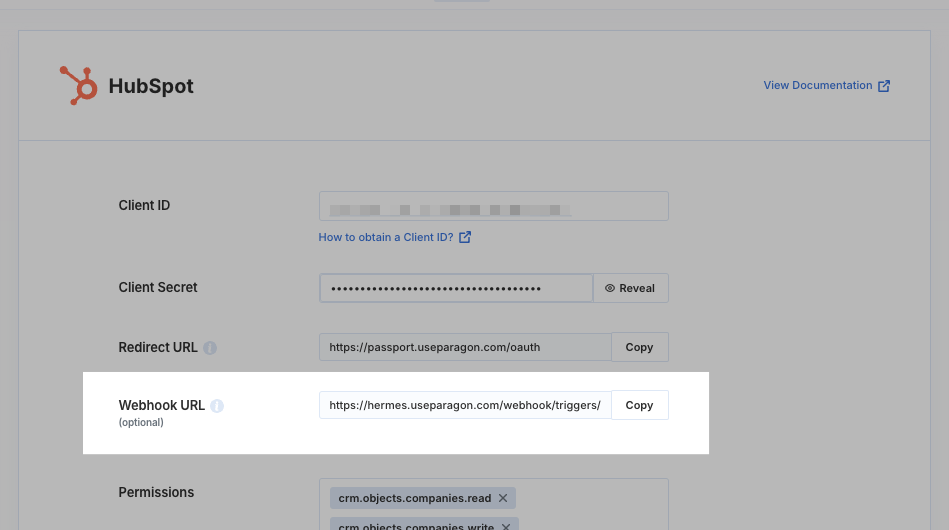Click the Client ID label
The image size is (949, 530).
pos(144,205)
